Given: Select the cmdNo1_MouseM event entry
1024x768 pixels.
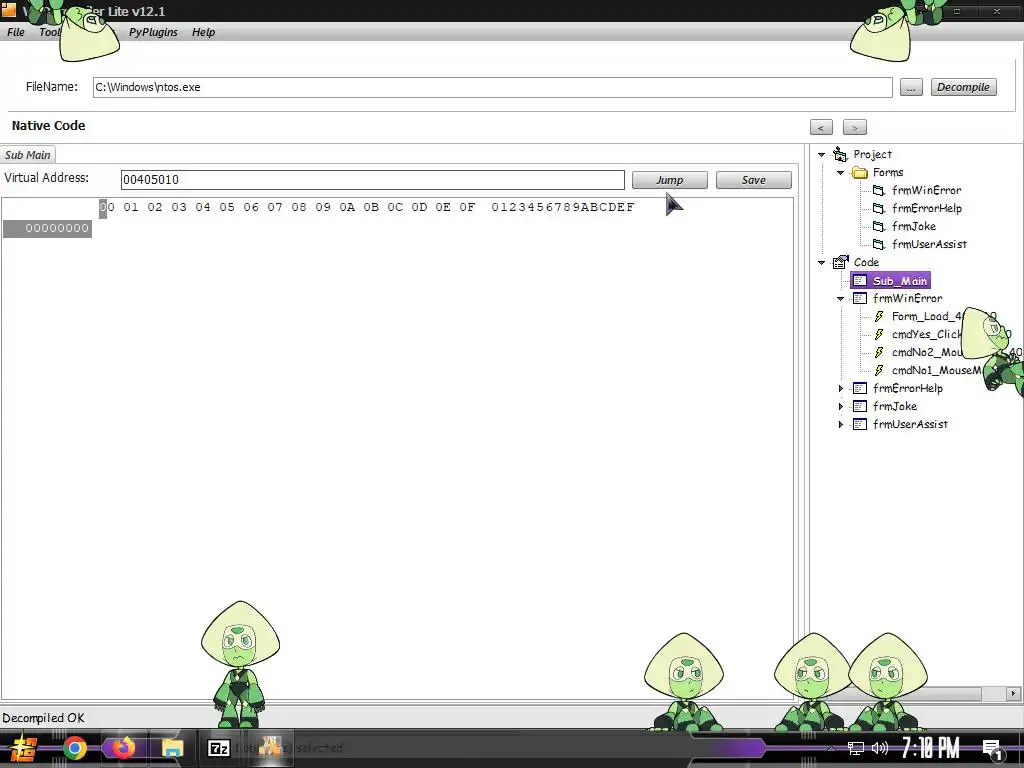Looking at the screenshot, I should pyautogui.click(x=936, y=370).
